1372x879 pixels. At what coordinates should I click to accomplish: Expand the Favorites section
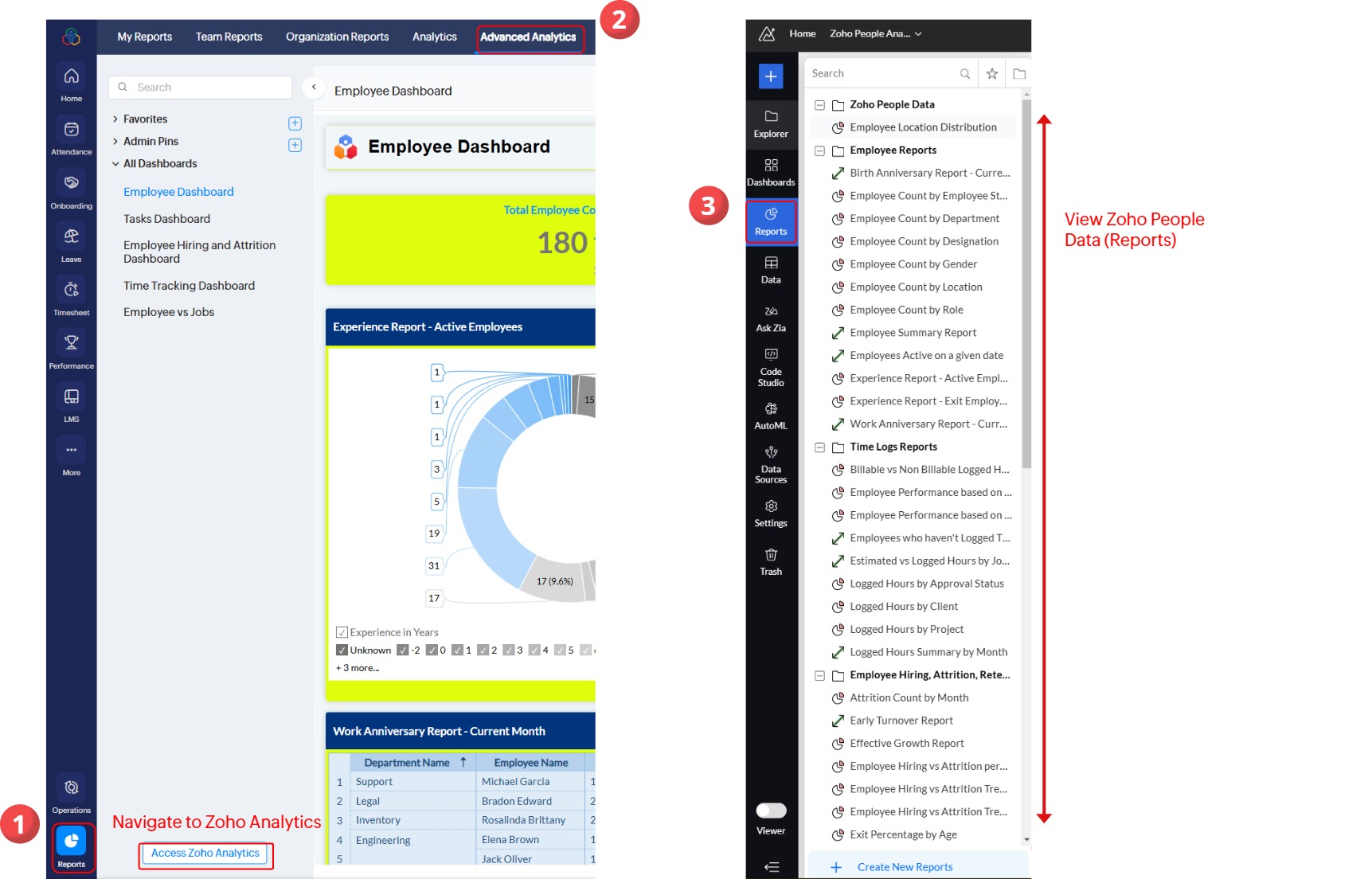[115, 119]
